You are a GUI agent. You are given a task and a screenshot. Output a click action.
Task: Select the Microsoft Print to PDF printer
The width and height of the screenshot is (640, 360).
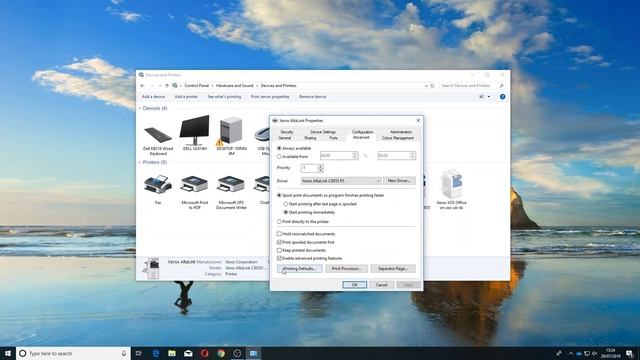[x=194, y=184]
